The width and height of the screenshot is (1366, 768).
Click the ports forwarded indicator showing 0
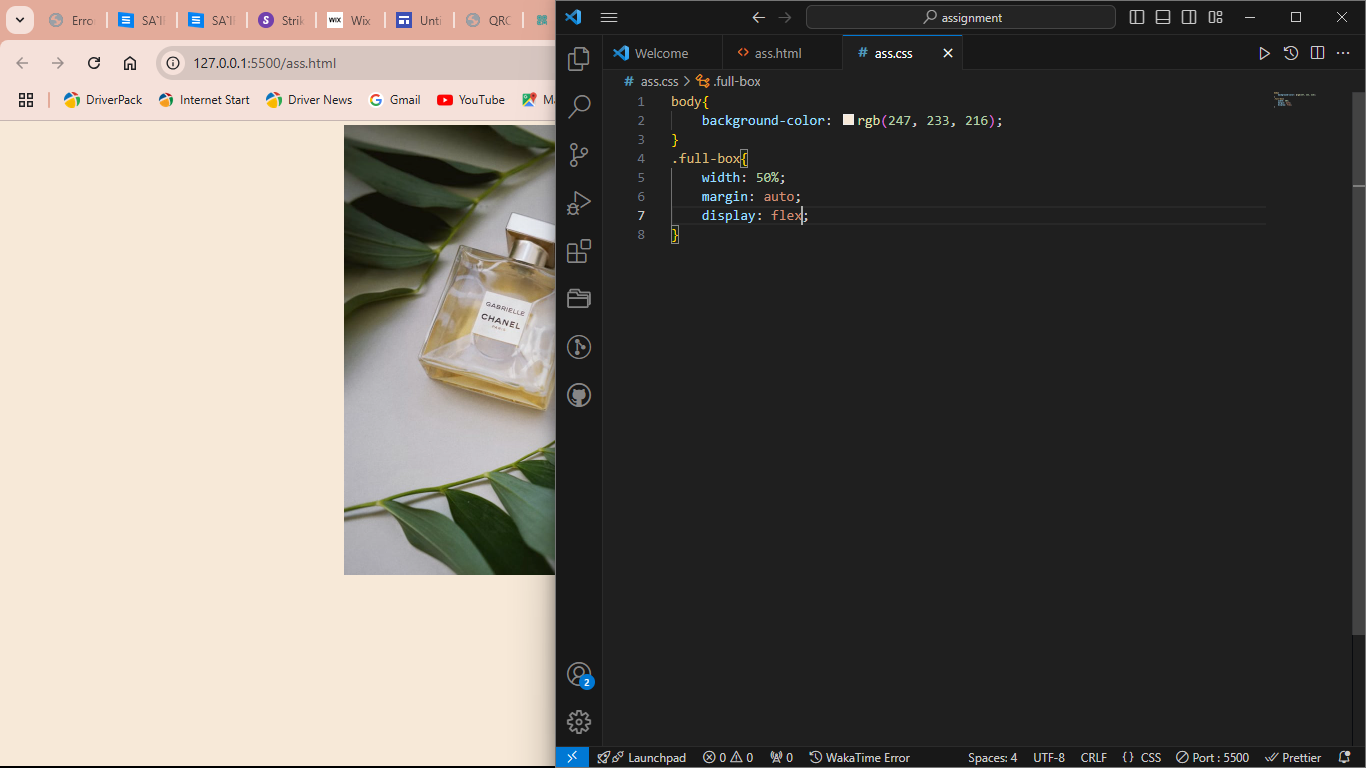[x=781, y=757]
